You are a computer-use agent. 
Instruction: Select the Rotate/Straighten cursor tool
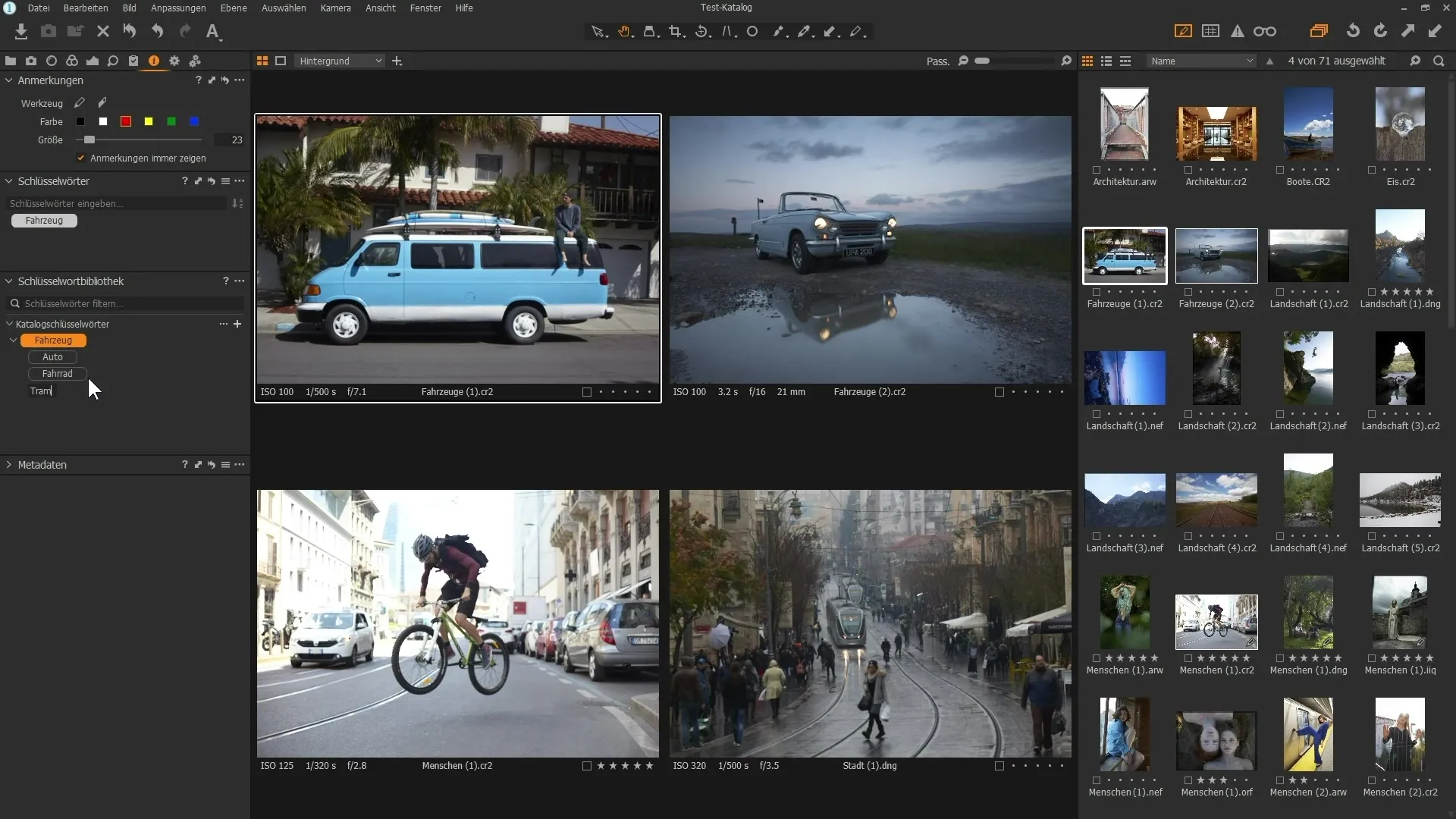(x=702, y=32)
